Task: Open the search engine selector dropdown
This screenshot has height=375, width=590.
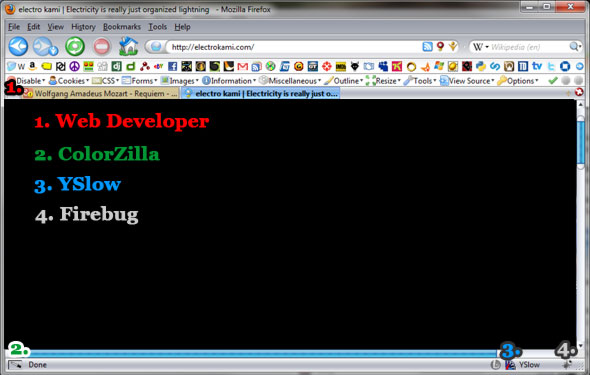Action: click(481, 47)
